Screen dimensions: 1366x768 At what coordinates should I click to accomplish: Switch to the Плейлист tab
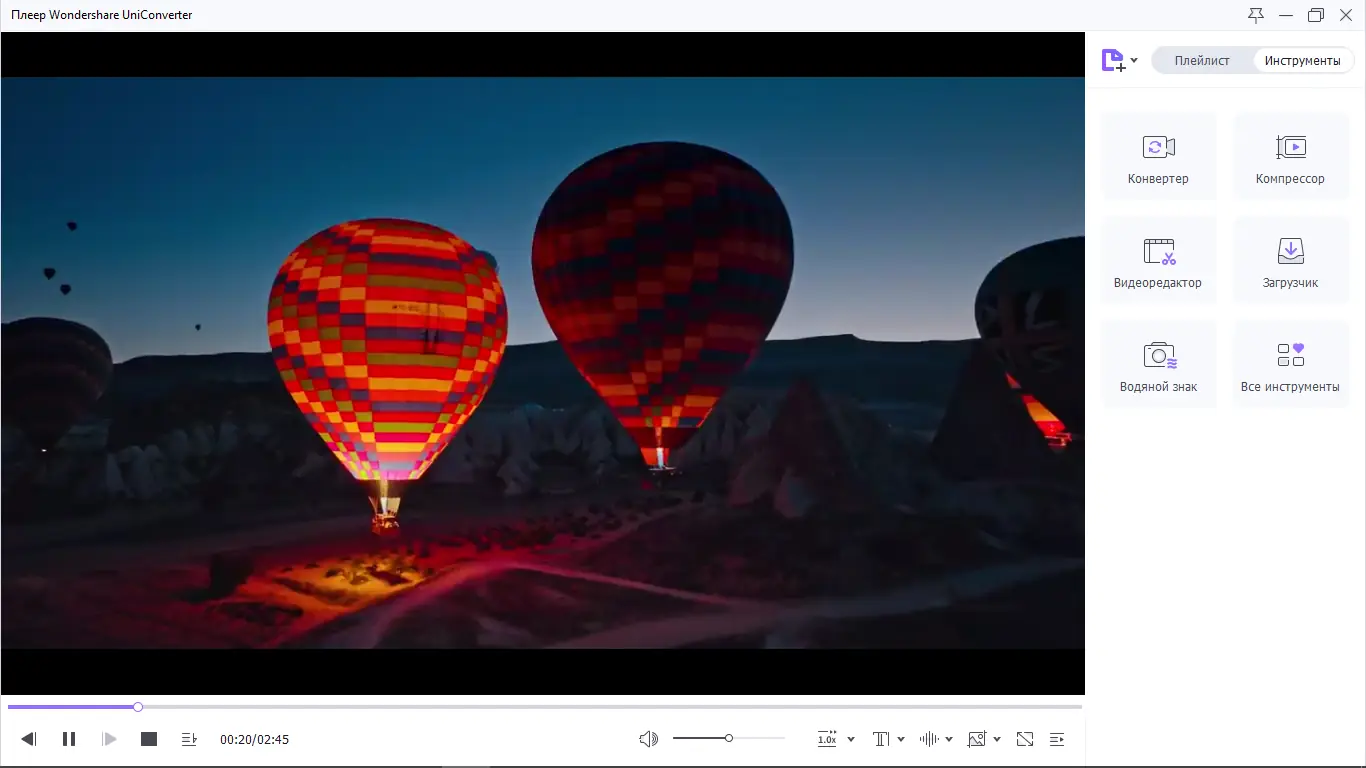coord(1202,61)
